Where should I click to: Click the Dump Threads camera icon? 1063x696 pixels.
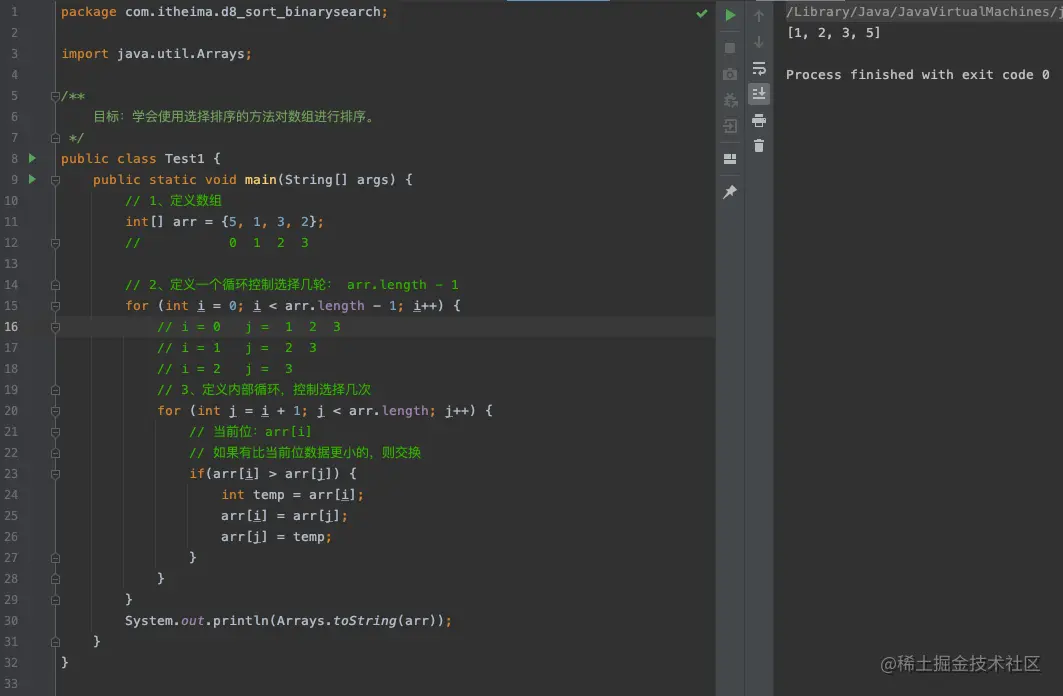point(730,74)
